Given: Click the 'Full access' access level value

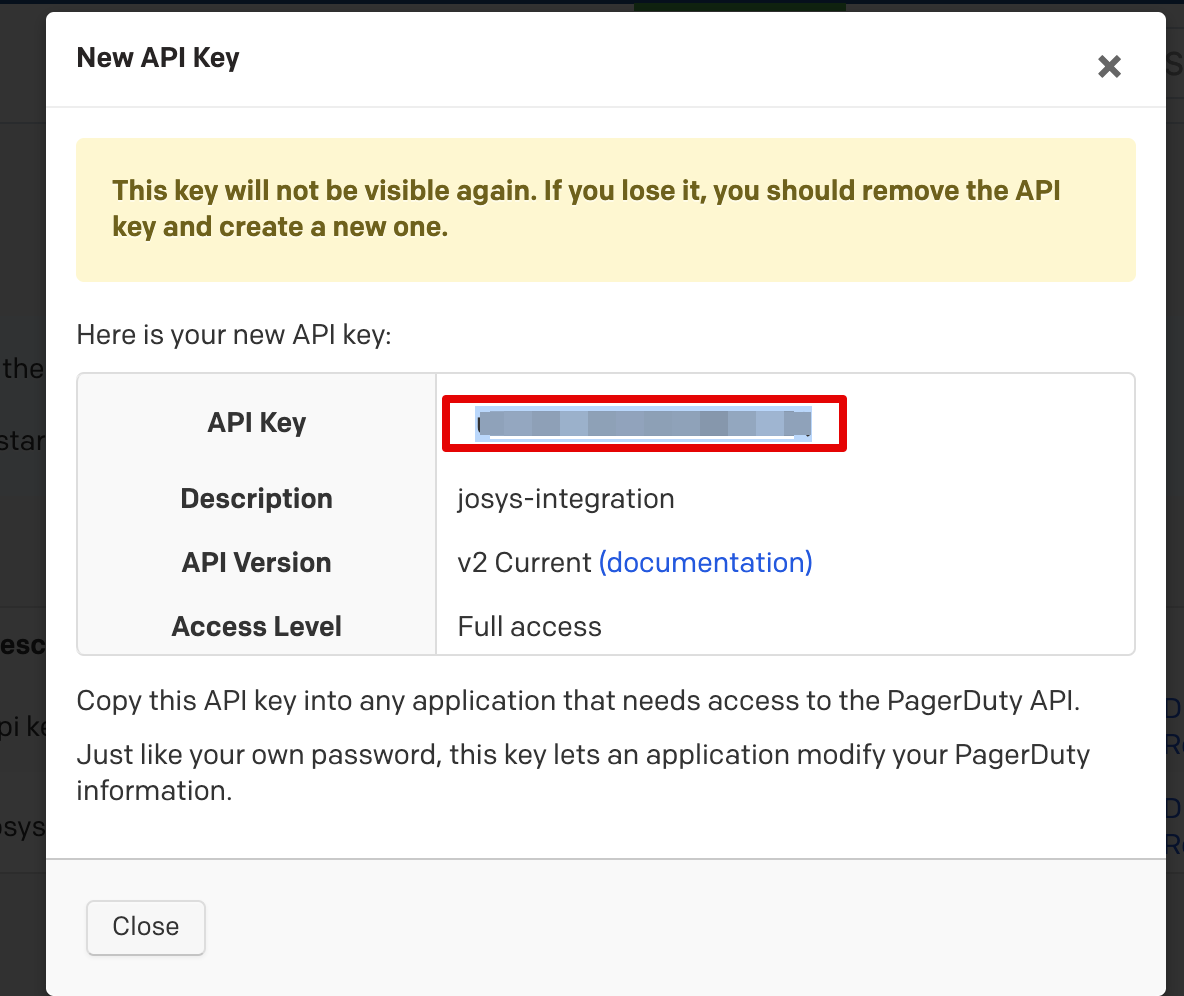Looking at the screenshot, I should click(529, 627).
